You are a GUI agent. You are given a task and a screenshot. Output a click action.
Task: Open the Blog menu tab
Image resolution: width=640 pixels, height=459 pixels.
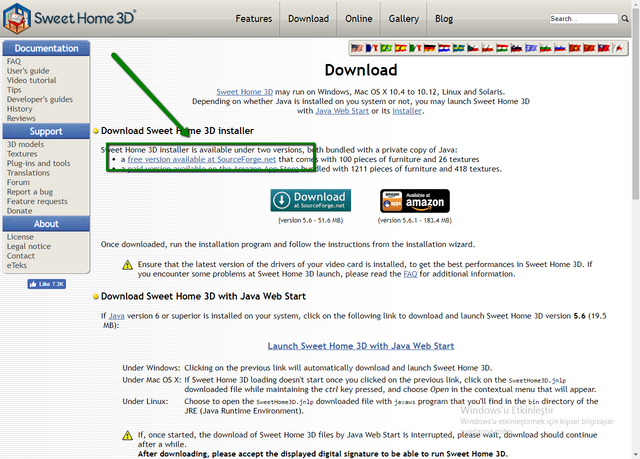pos(444,19)
